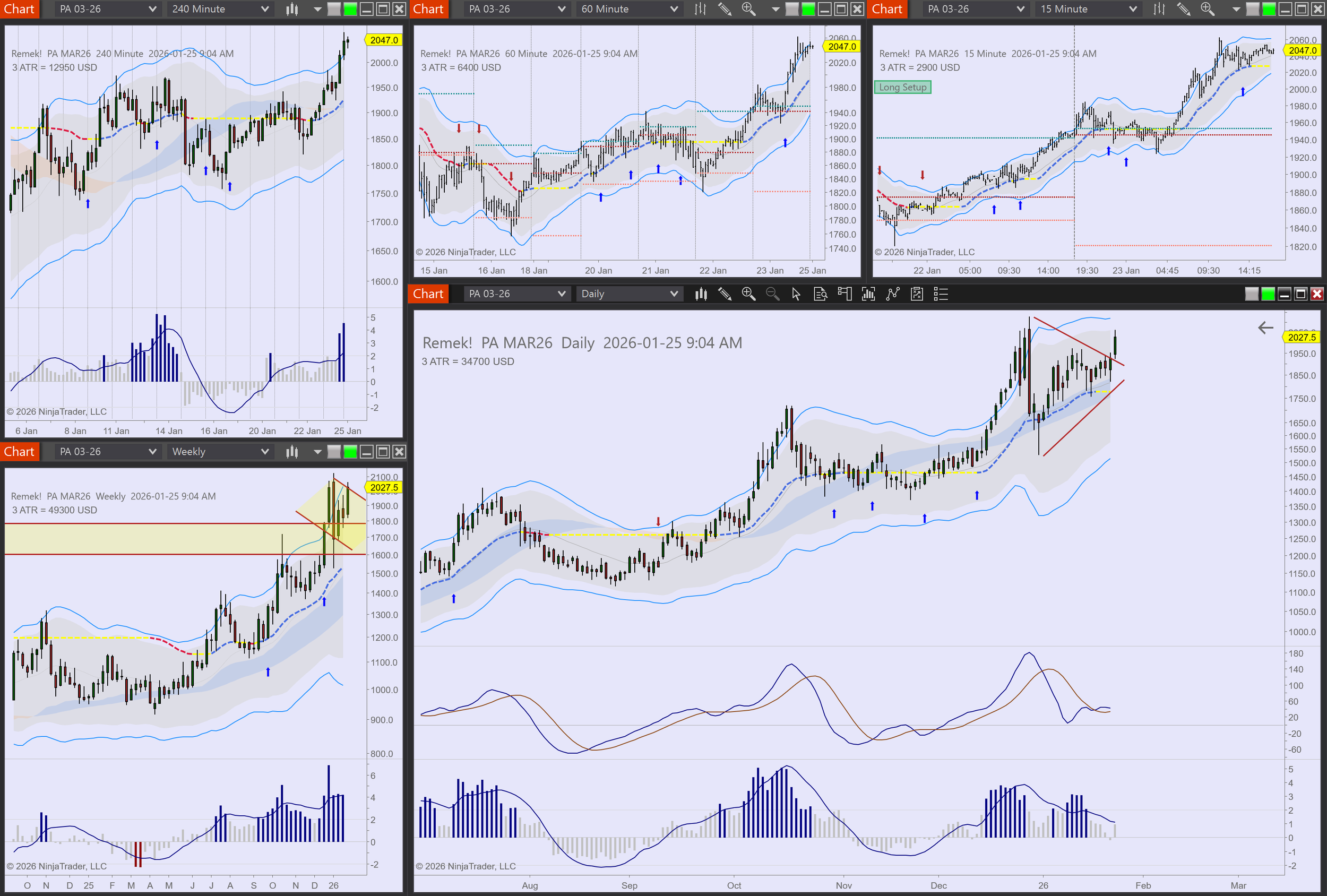The width and height of the screenshot is (1327, 896).
Task: Open Data Box icon in Daily chart toolbar
Action: 821,294
